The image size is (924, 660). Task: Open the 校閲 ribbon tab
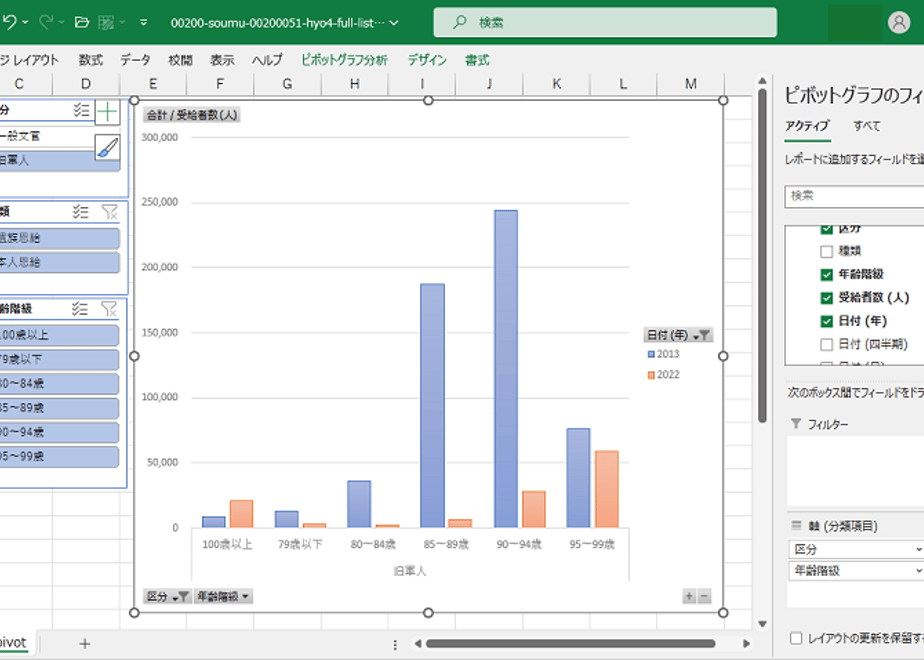click(x=180, y=60)
